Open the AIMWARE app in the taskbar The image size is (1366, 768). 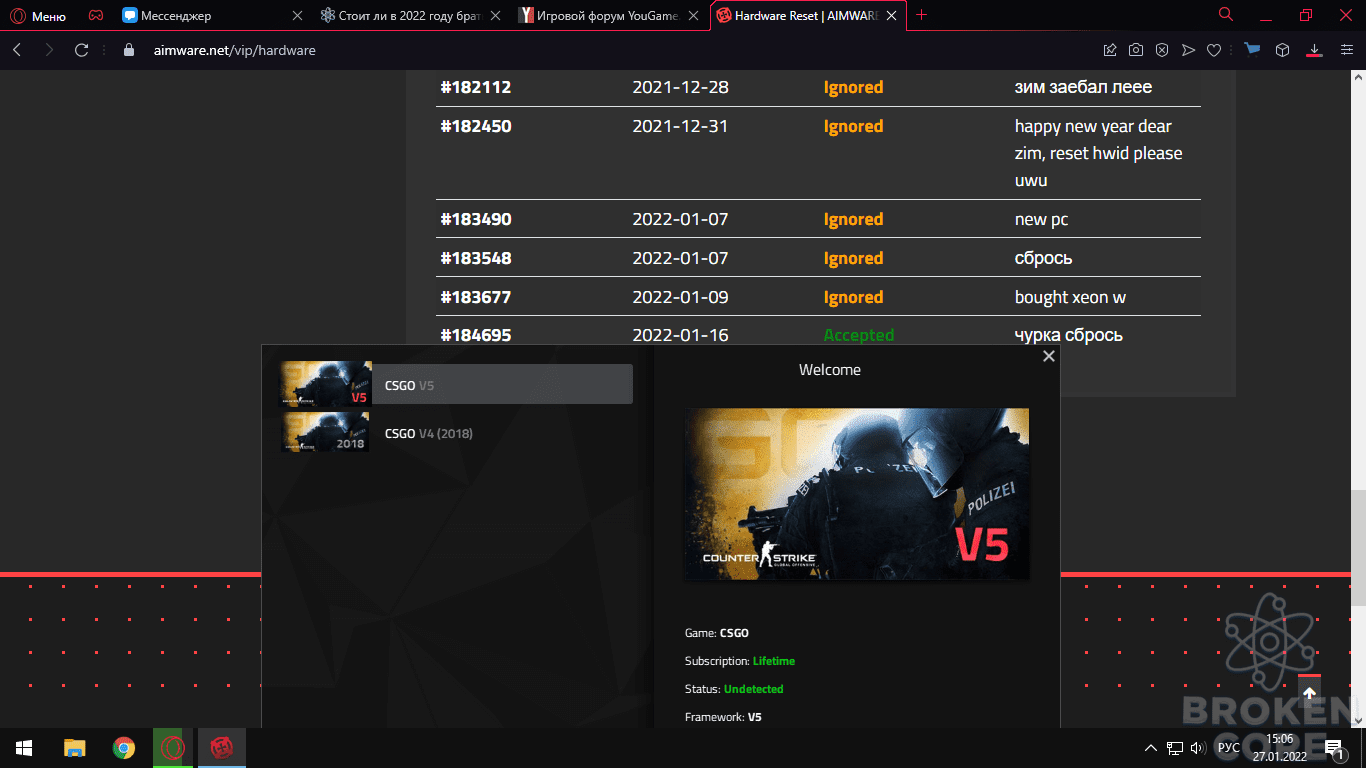coord(222,747)
